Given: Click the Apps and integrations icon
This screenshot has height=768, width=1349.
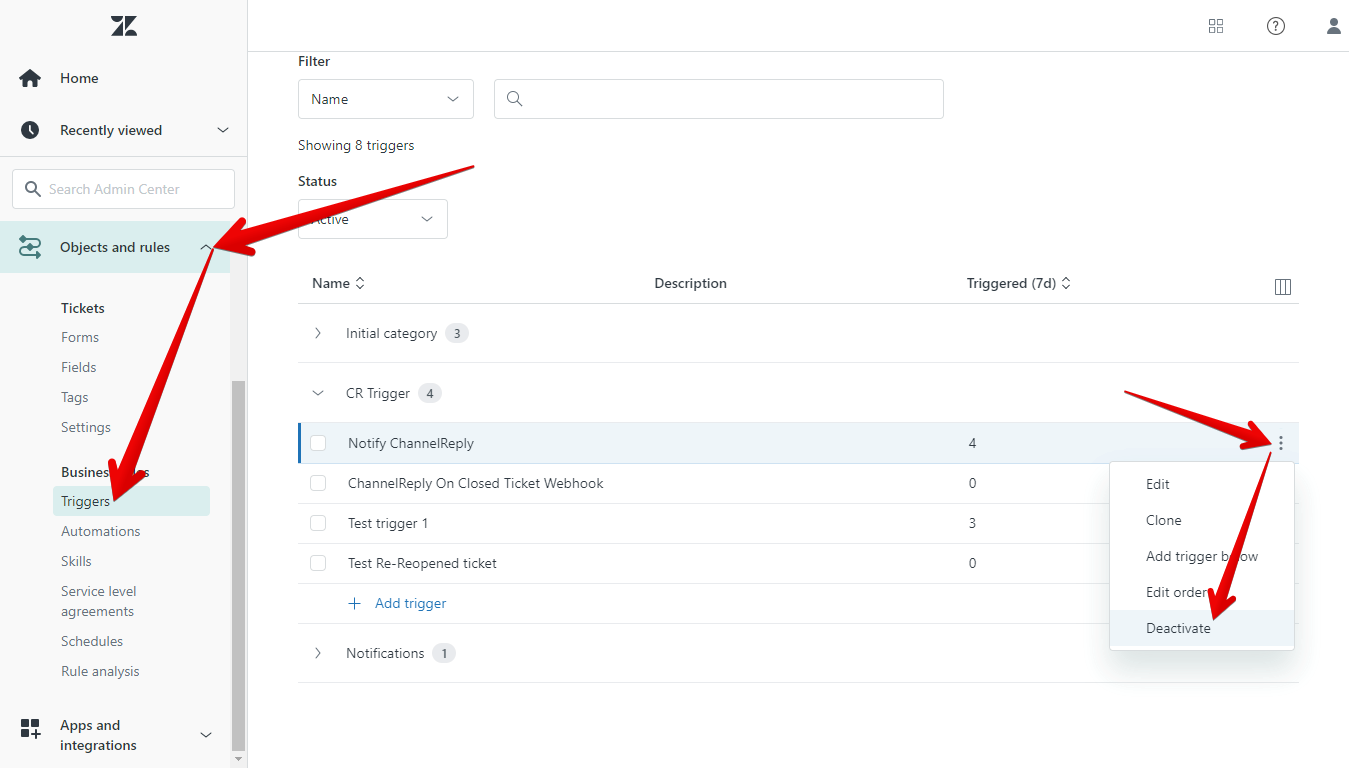Looking at the screenshot, I should point(30,728).
